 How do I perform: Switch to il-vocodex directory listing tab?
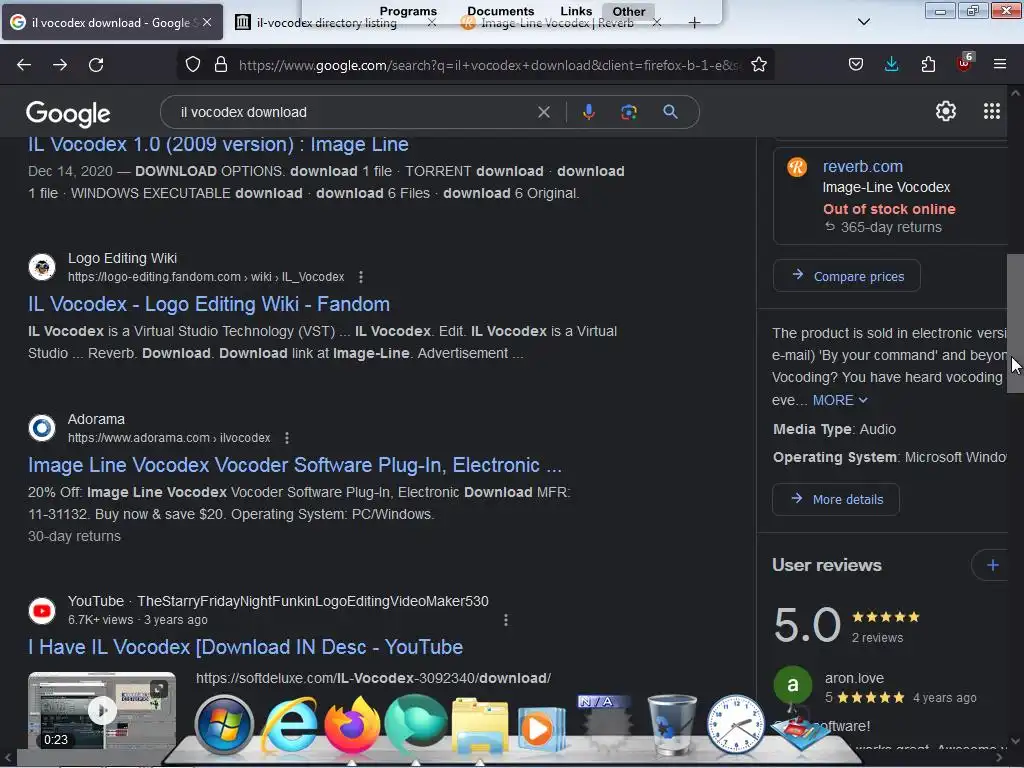click(327, 23)
